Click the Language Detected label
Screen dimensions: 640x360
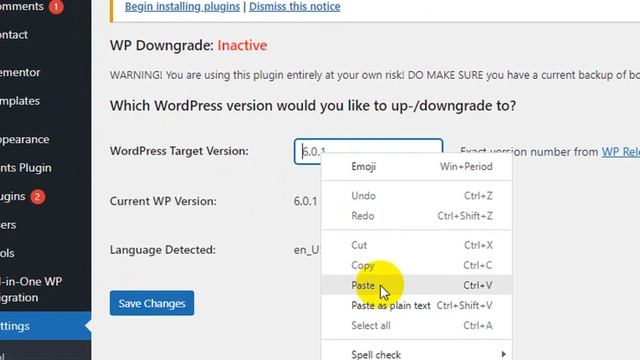click(x=162, y=250)
